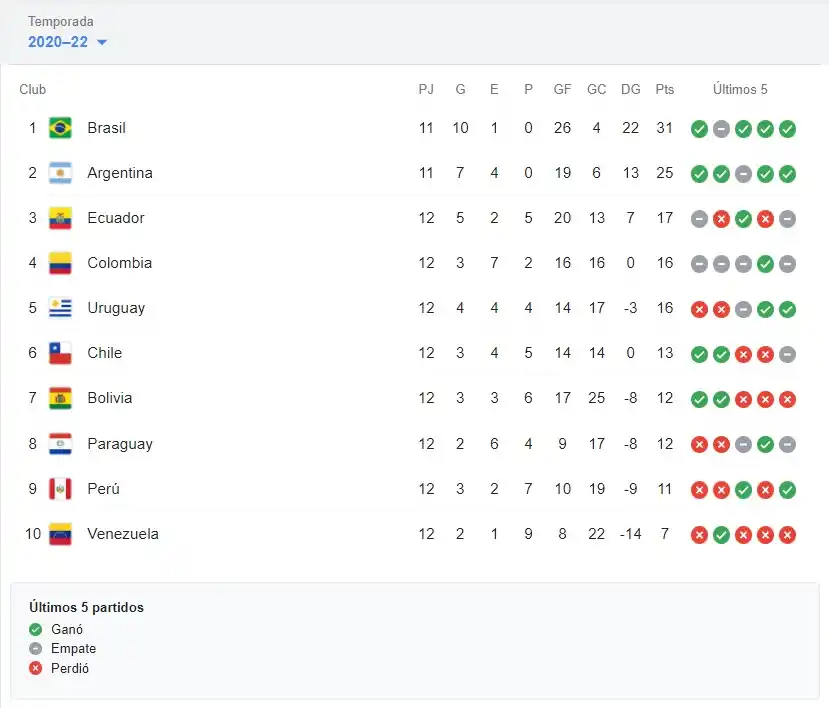Click the Colombia flag icon
829x708 pixels.
point(60,263)
